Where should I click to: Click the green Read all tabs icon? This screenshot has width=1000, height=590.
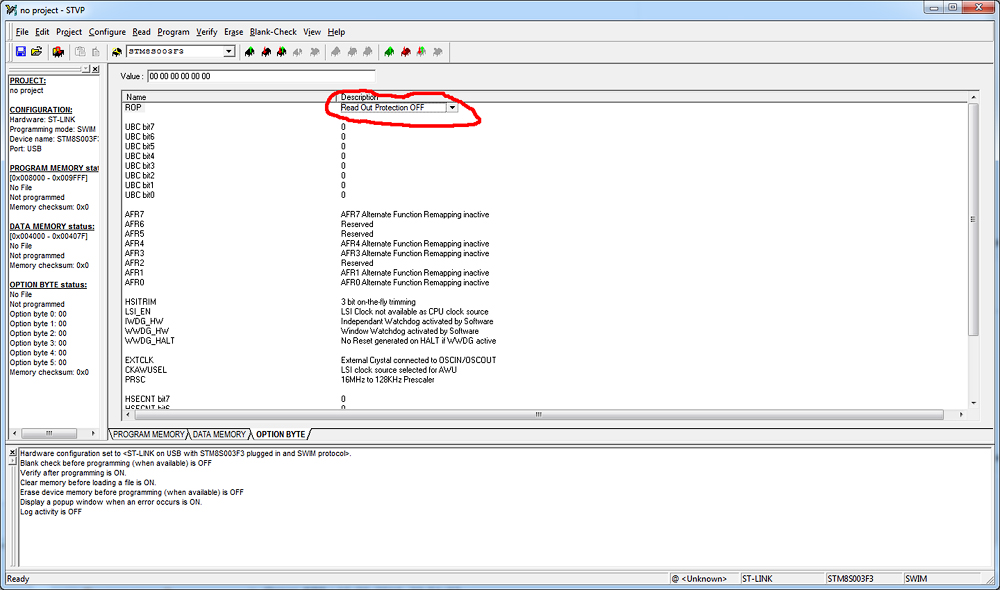pyautogui.click(x=389, y=51)
